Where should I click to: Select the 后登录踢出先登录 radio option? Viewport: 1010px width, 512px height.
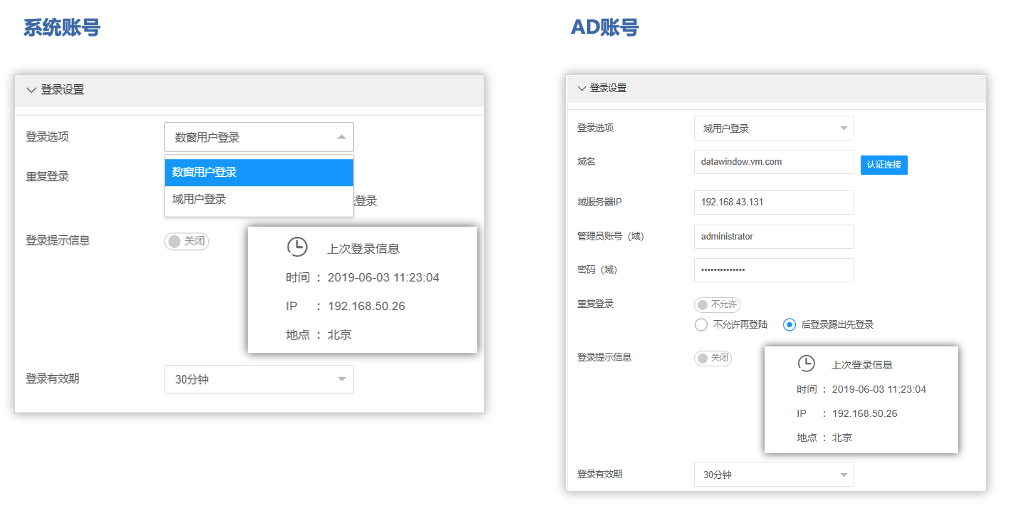point(790,325)
